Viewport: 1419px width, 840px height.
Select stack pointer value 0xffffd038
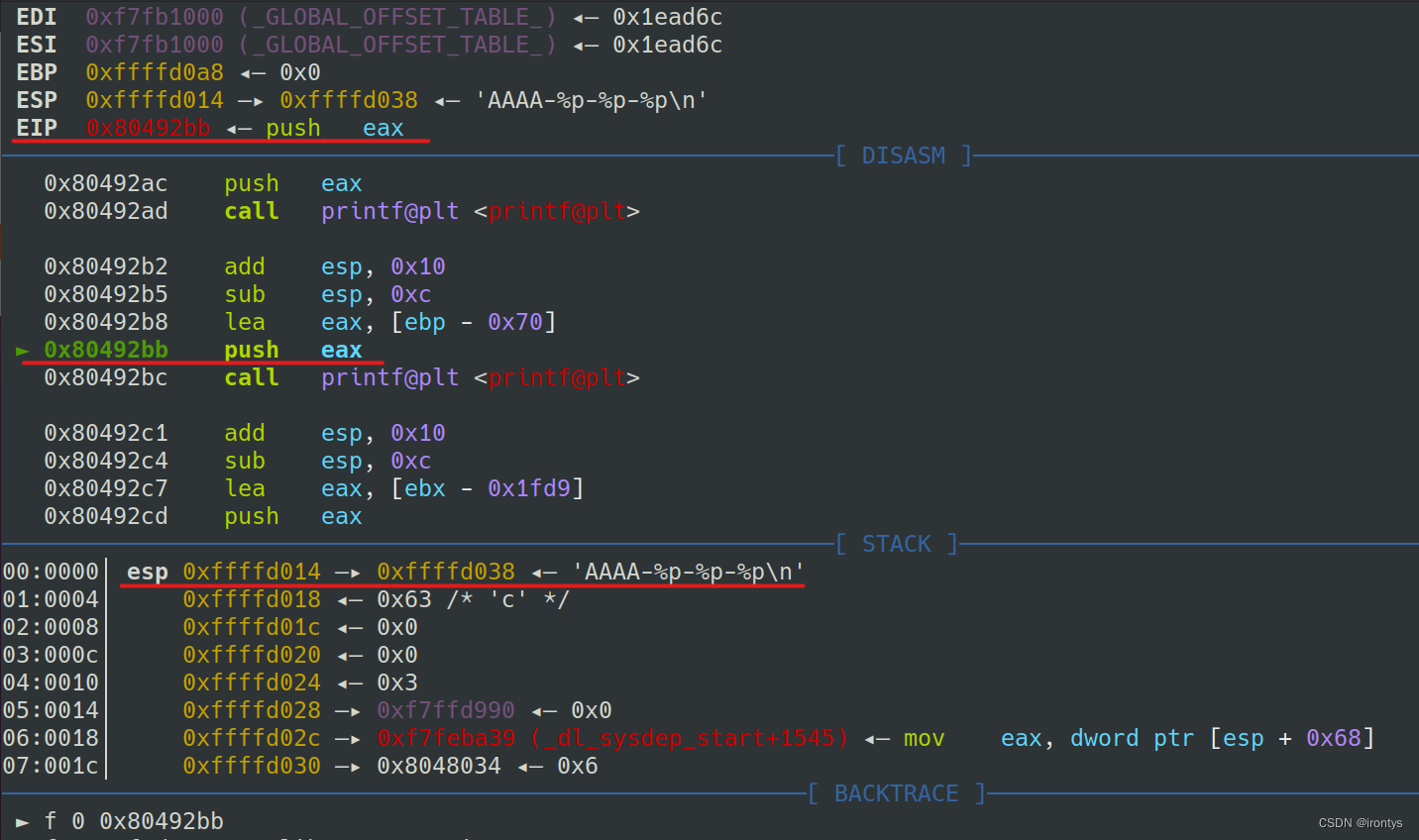coord(446,572)
